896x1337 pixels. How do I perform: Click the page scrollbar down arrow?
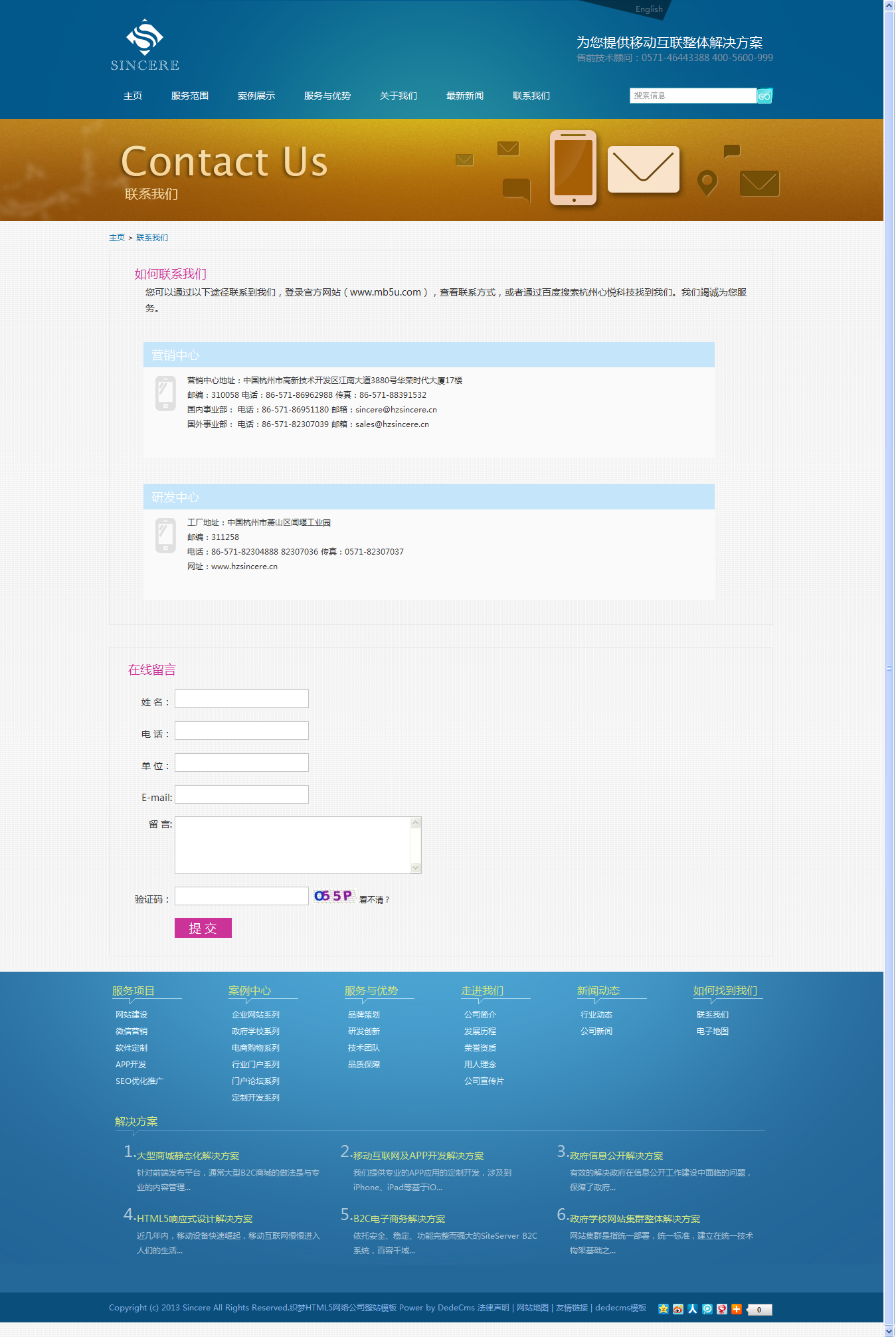889,1331
